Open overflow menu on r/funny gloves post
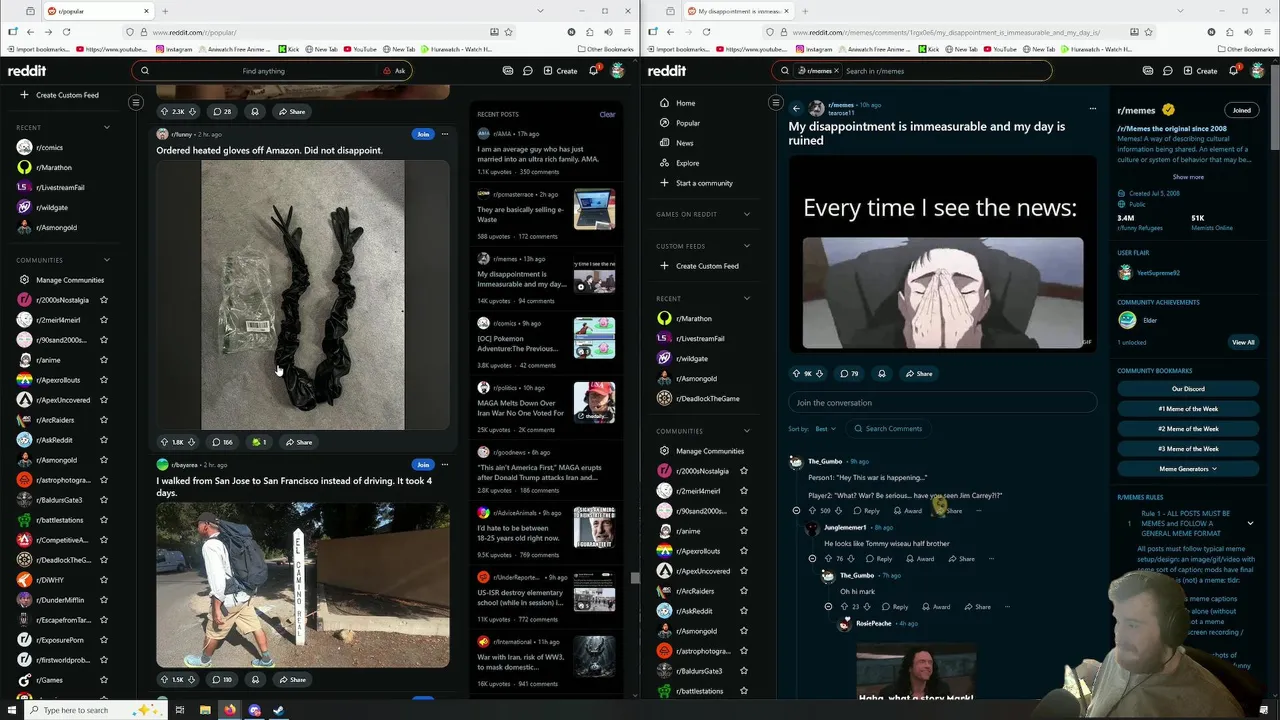Image resolution: width=1280 pixels, height=720 pixels. [445, 134]
